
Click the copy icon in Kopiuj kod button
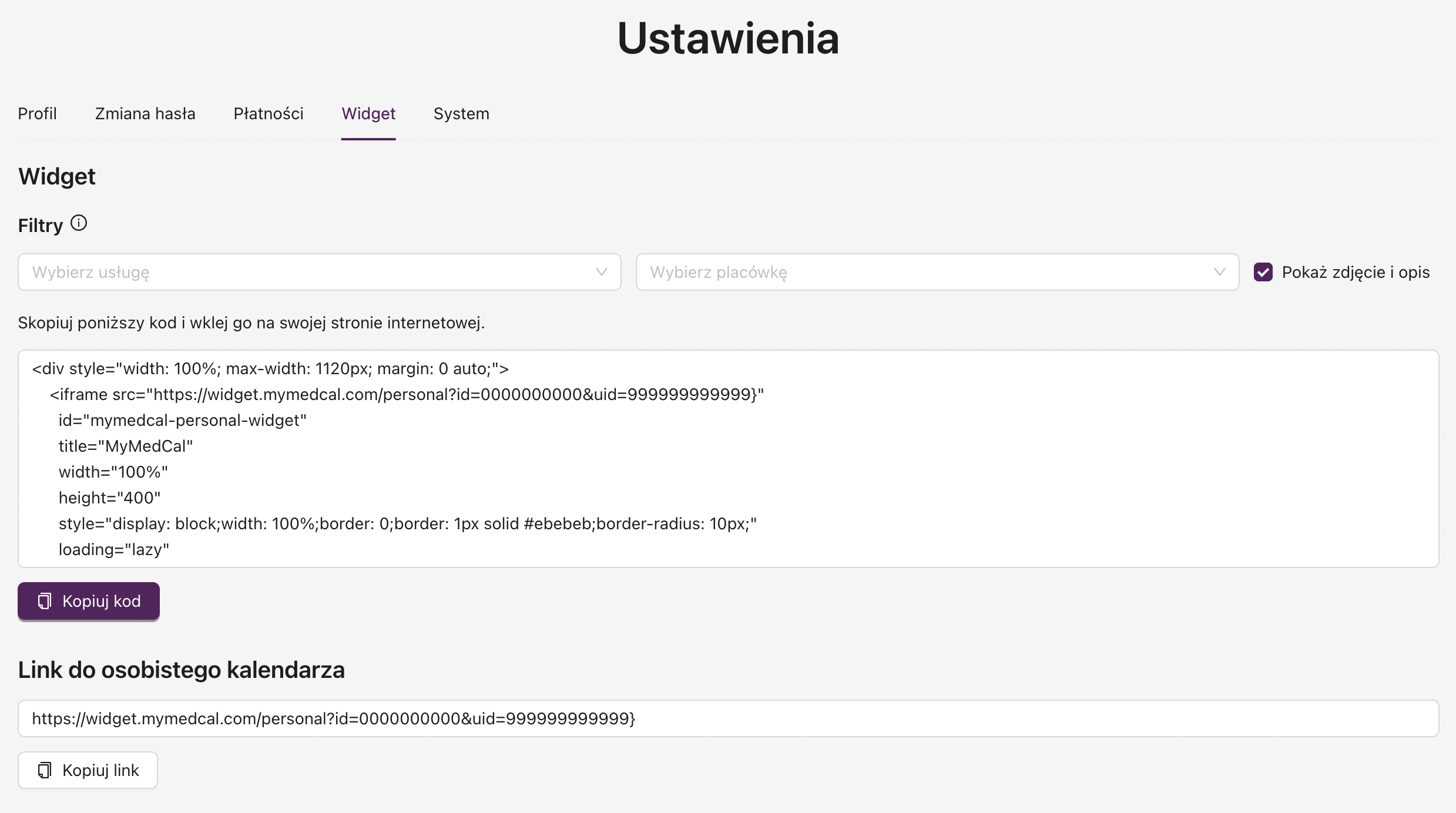45,601
